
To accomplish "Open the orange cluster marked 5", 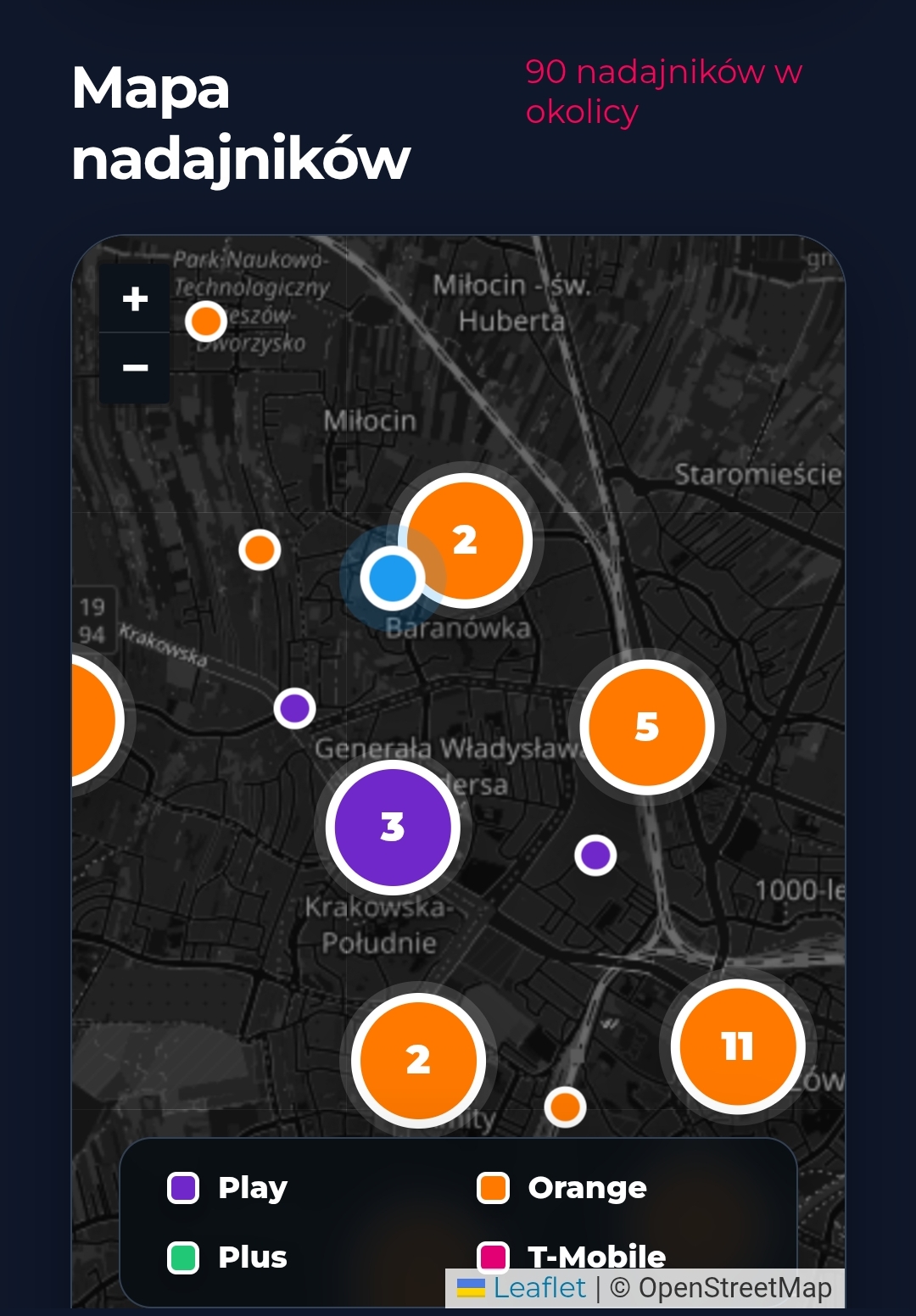I will [647, 727].
